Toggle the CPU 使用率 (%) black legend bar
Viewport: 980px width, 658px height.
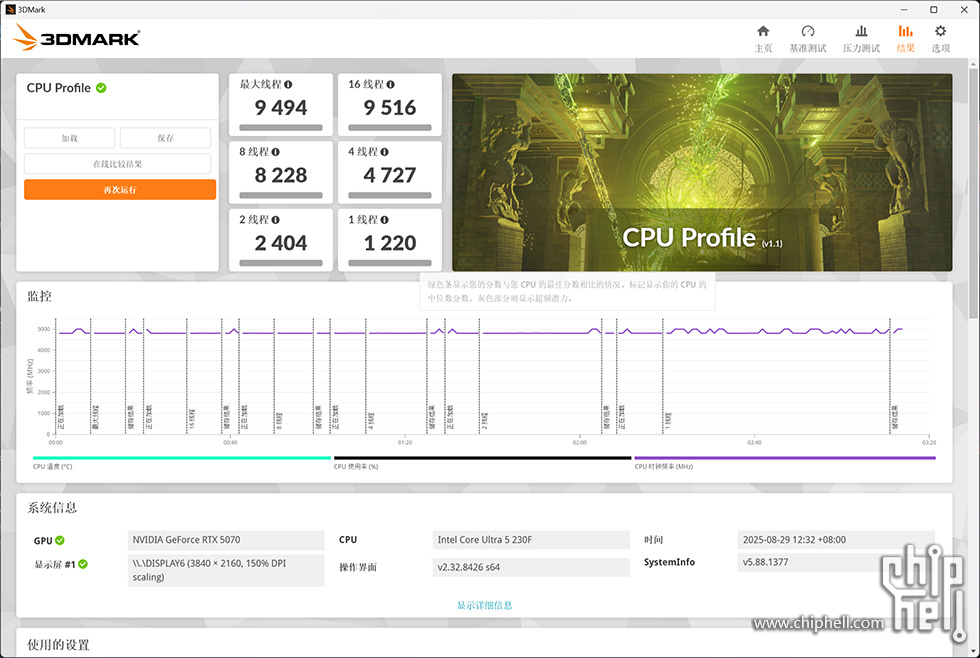482,458
